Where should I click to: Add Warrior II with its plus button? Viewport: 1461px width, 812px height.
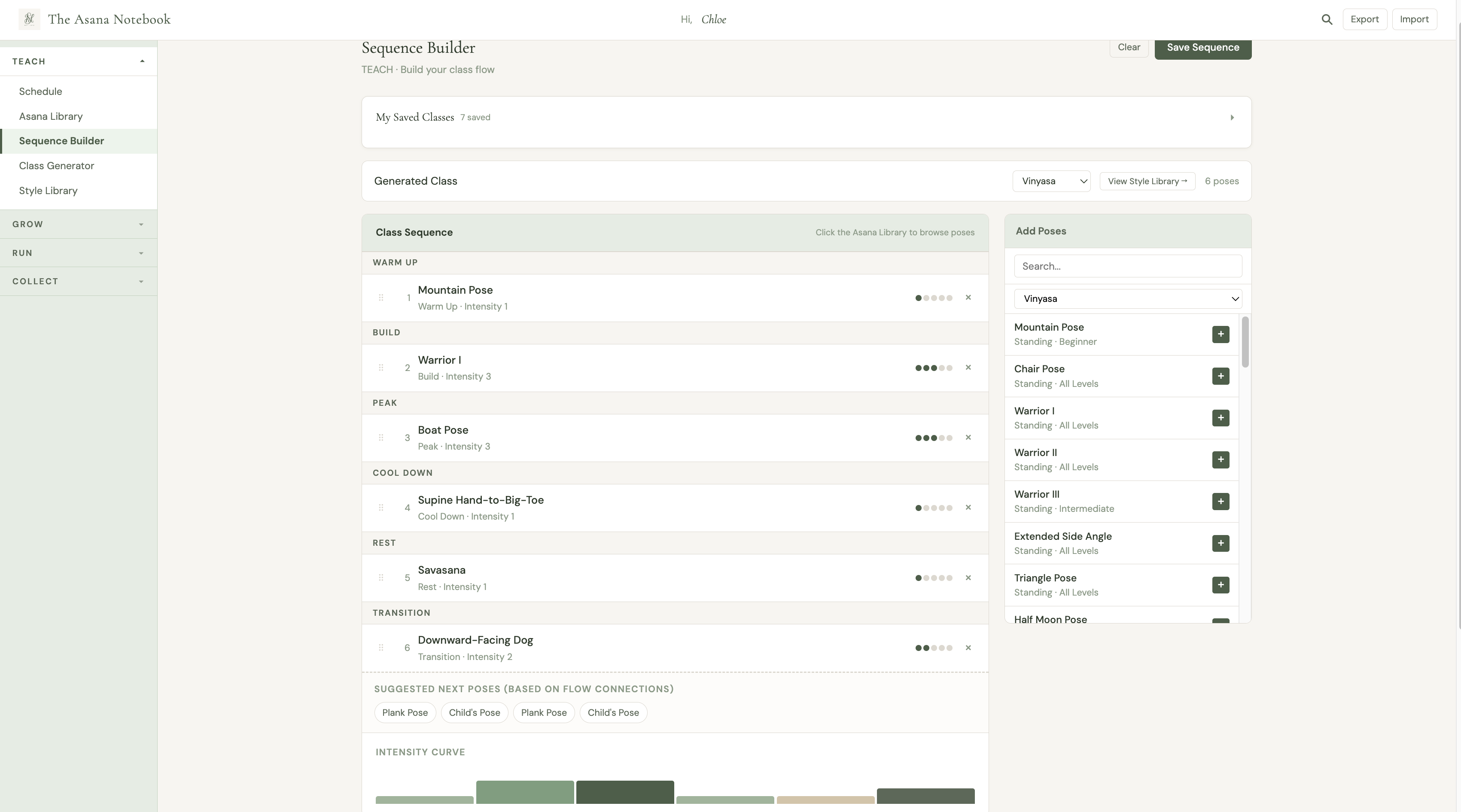(1221, 459)
